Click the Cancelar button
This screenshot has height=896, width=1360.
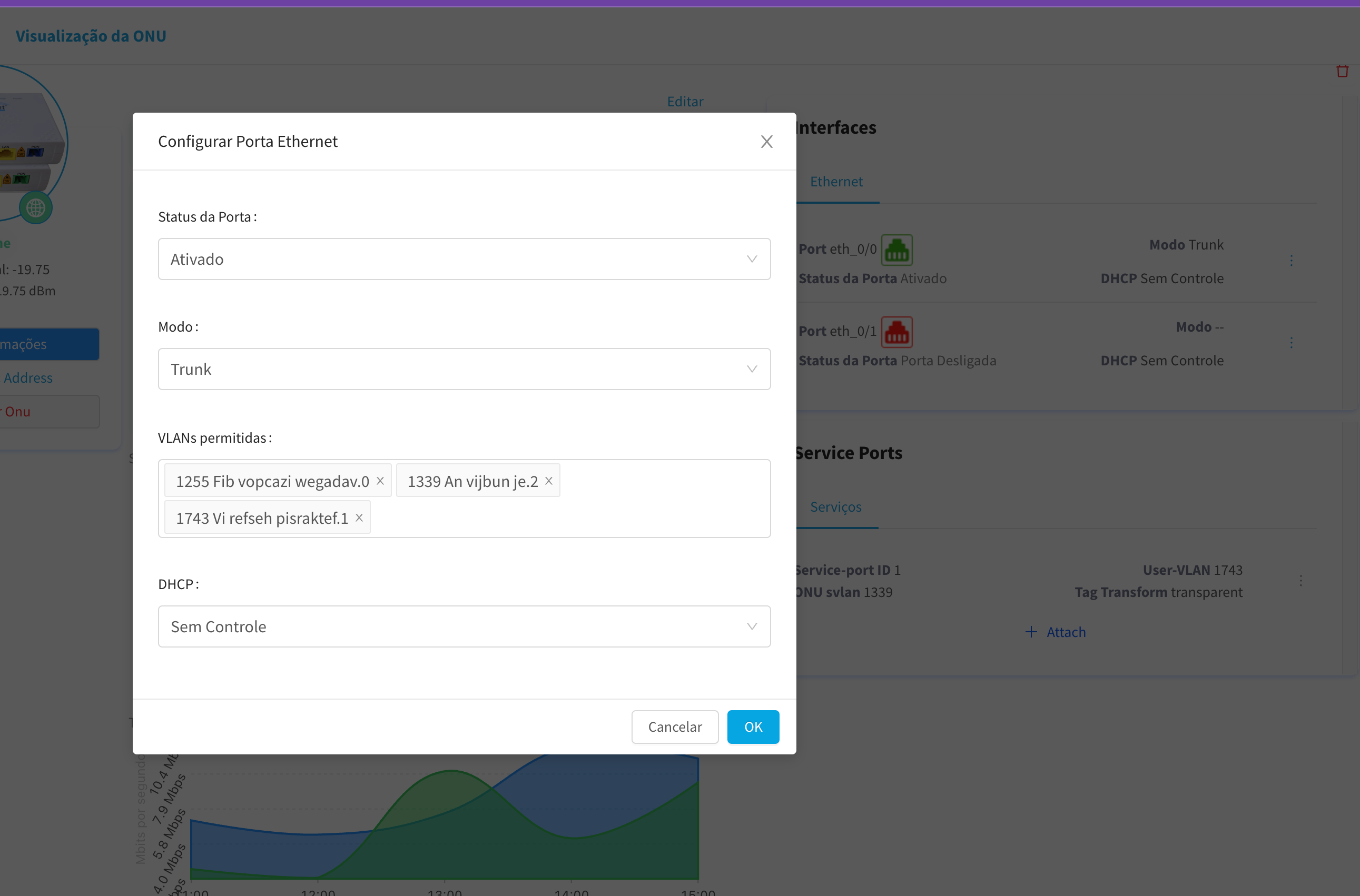(674, 727)
